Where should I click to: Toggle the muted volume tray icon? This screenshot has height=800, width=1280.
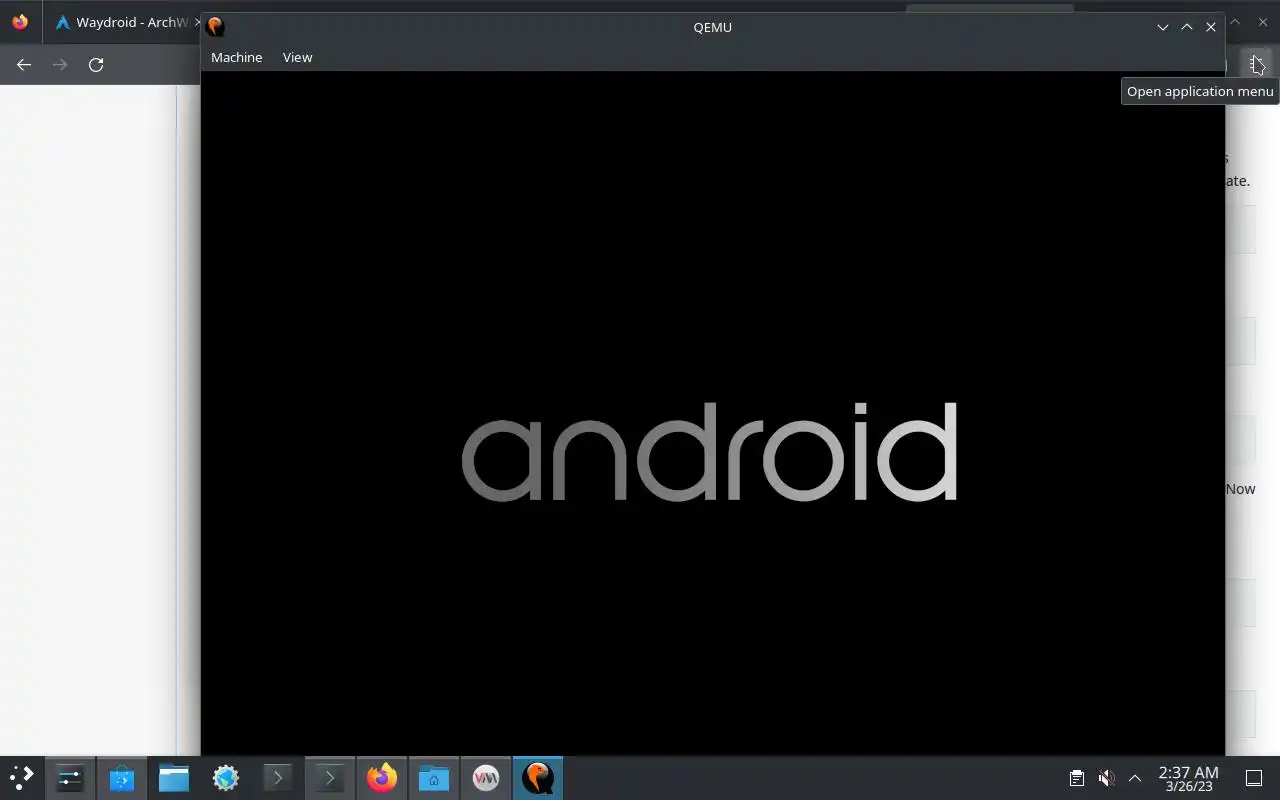[x=1106, y=778]
